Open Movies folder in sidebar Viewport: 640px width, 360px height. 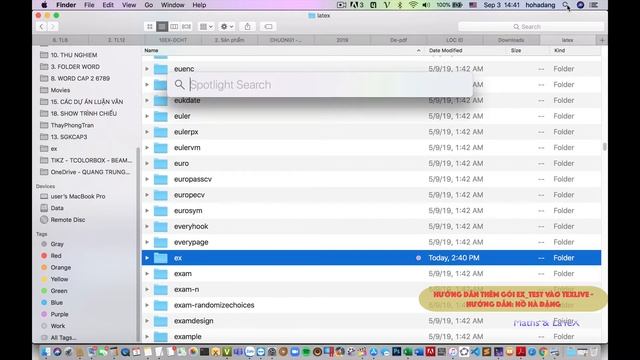pyautogui.click(x=60, y=90)
